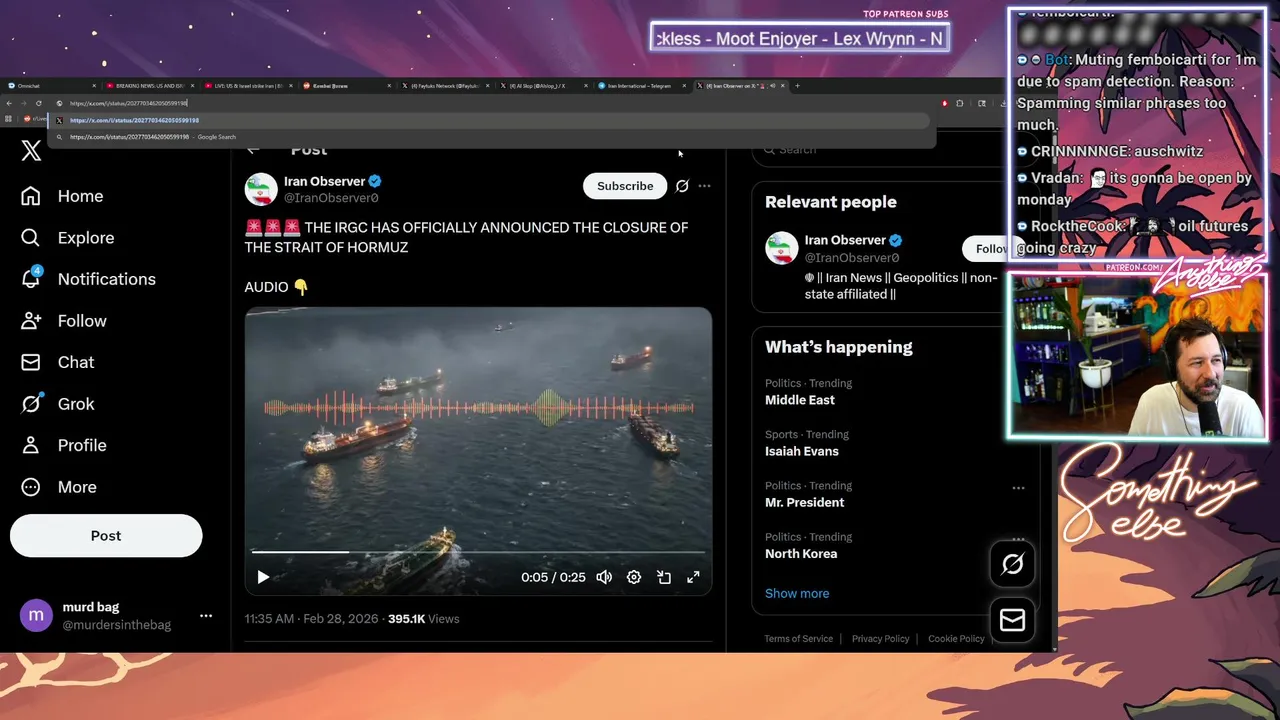
Task: Click Show more under What's happening
Action: click(x=797, y=593)
